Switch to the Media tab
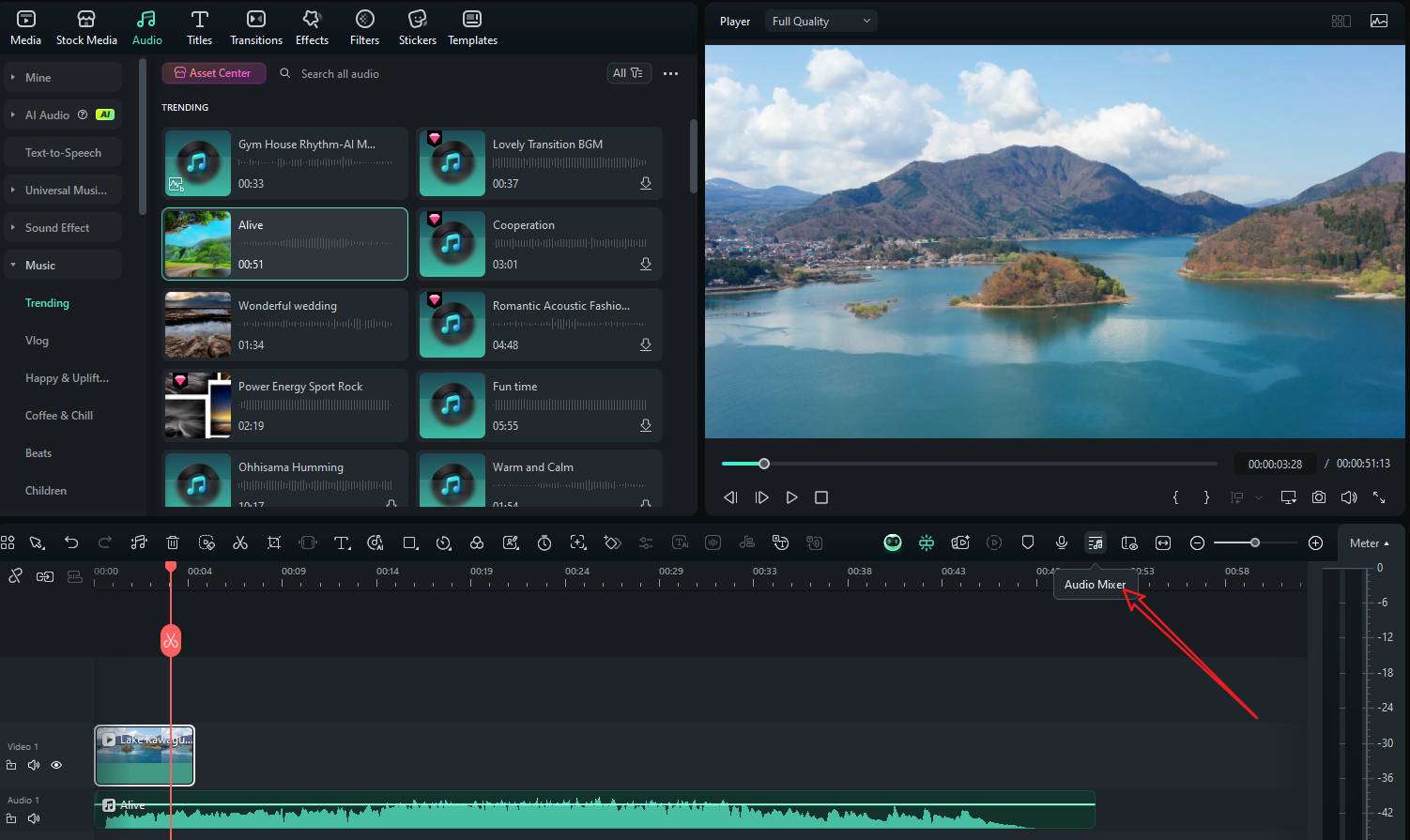 (x=25, y=27)
